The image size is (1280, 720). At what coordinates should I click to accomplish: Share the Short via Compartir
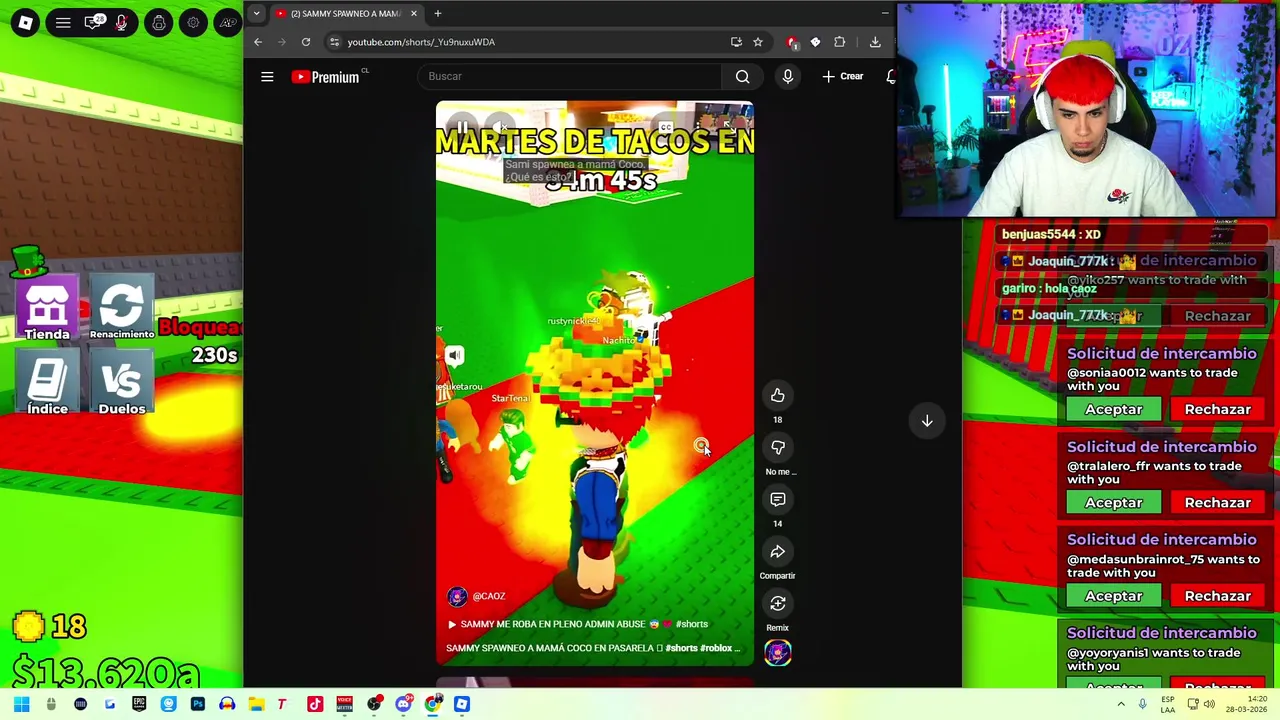pyautogui.click(x=778, y=552)
